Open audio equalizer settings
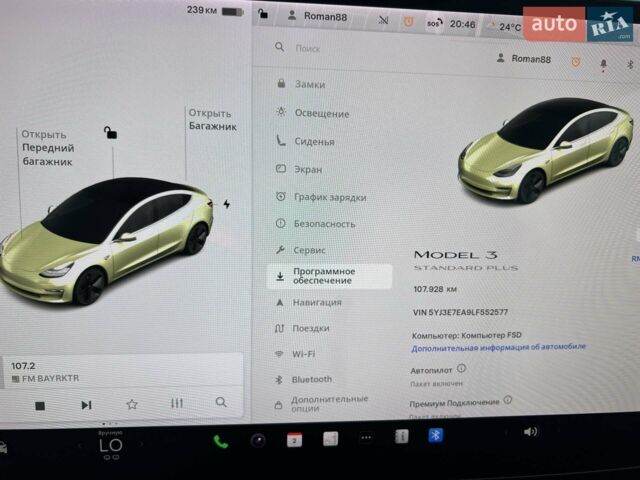This screenshot has height=480, width=640. click(177, 403)
